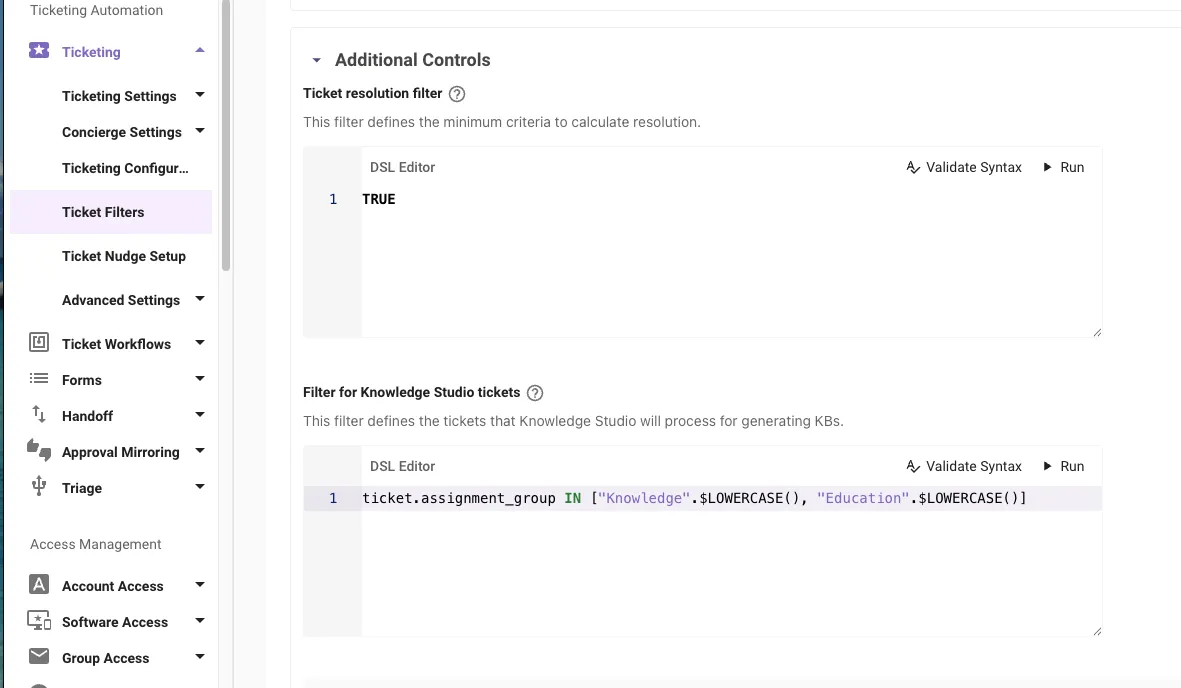Image resolution: width=1181 pixels, height=688 pixels.
Task: Select Ticket Filters menu item
Action: 111,212
